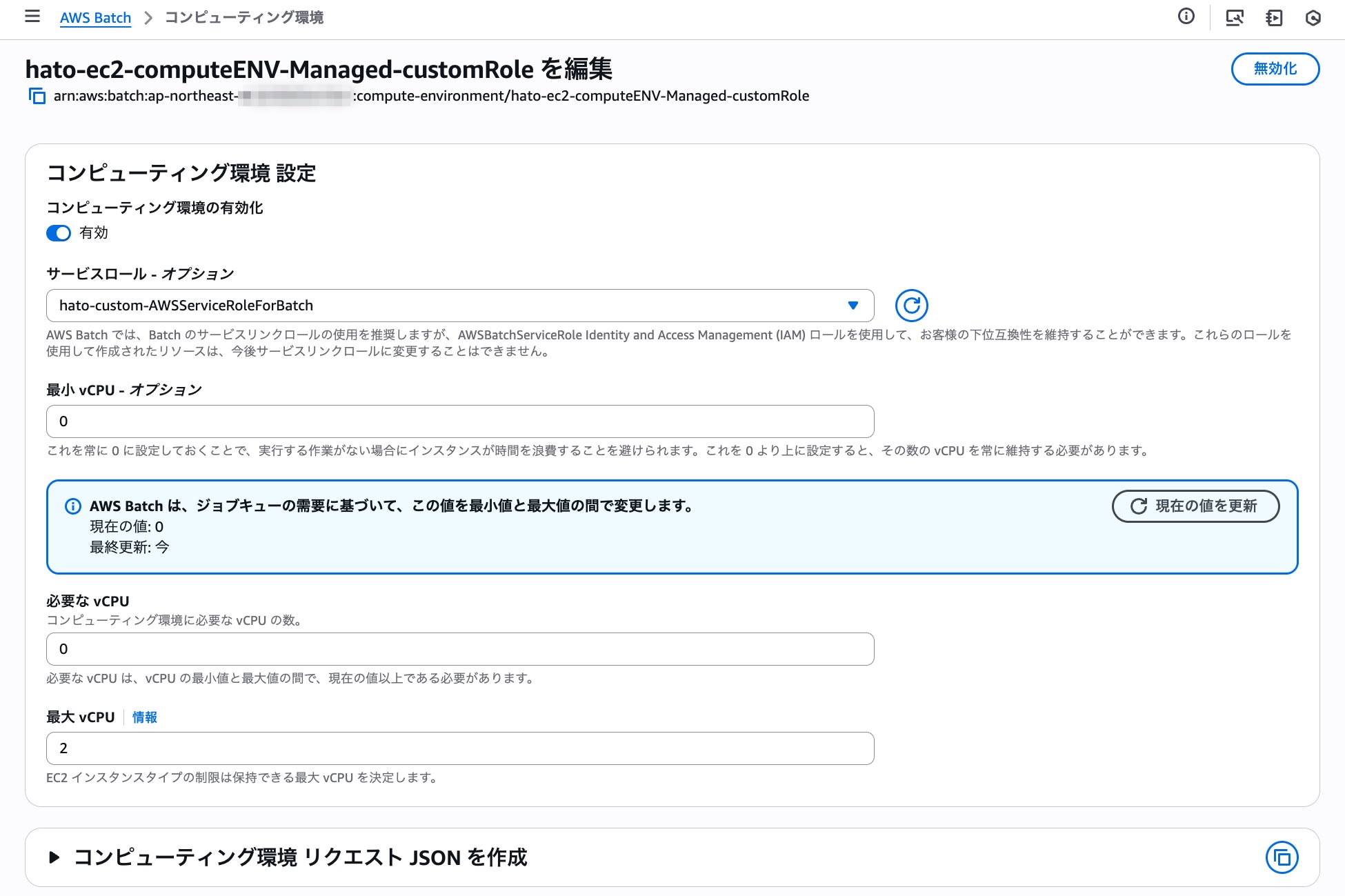Image resolution: width=1345 pixels, height=896 pixels.
Task: Go to AWS Batch breadcrumb link
Action: click(x=95, y=17)
